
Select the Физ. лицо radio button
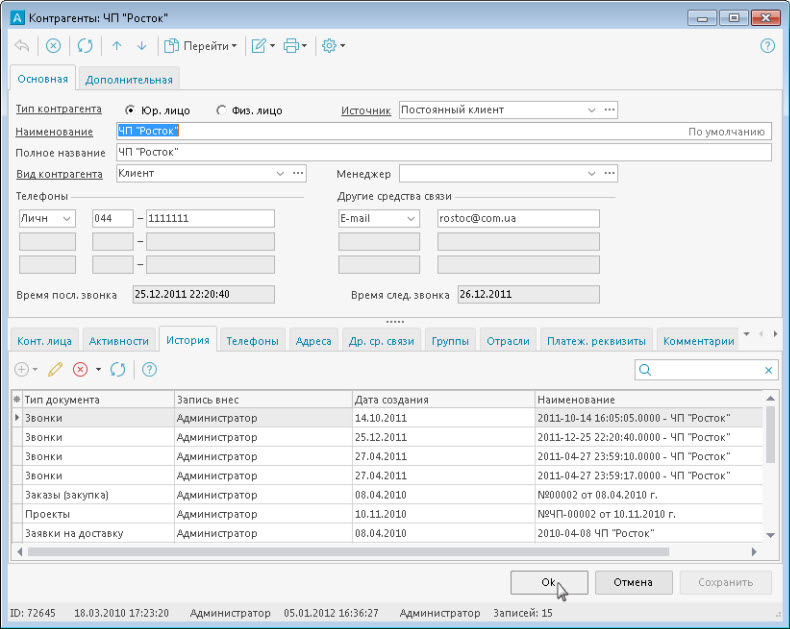click(x=221, y=111)
